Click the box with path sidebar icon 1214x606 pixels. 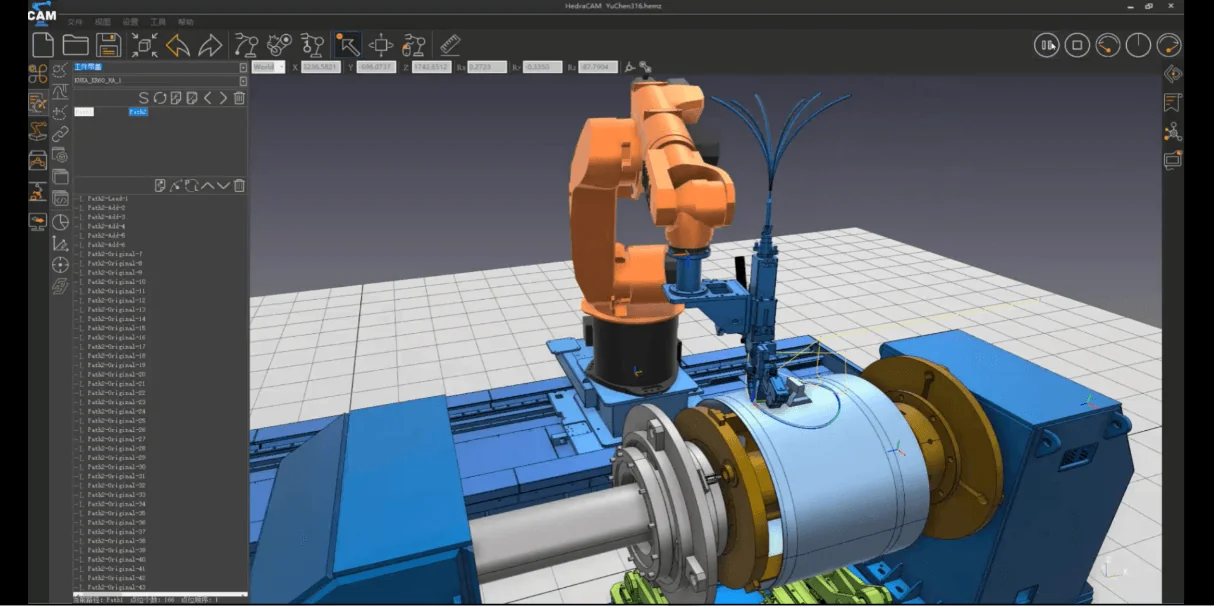point(38,160)
